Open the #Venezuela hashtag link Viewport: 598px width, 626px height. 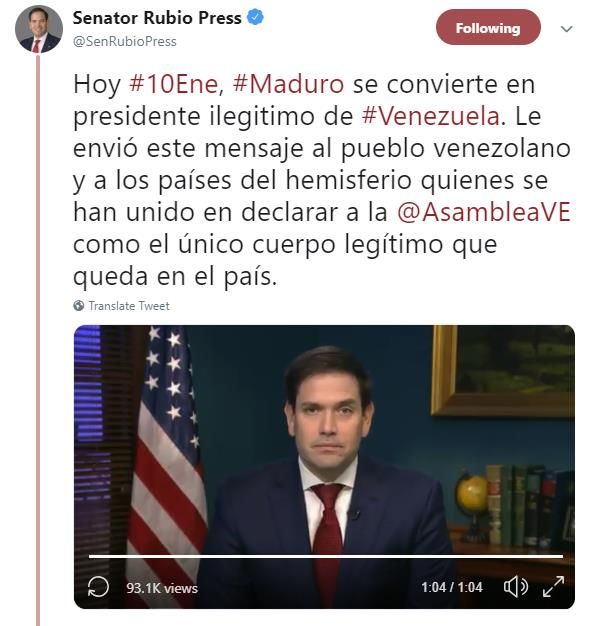click(x=431, y=117)
